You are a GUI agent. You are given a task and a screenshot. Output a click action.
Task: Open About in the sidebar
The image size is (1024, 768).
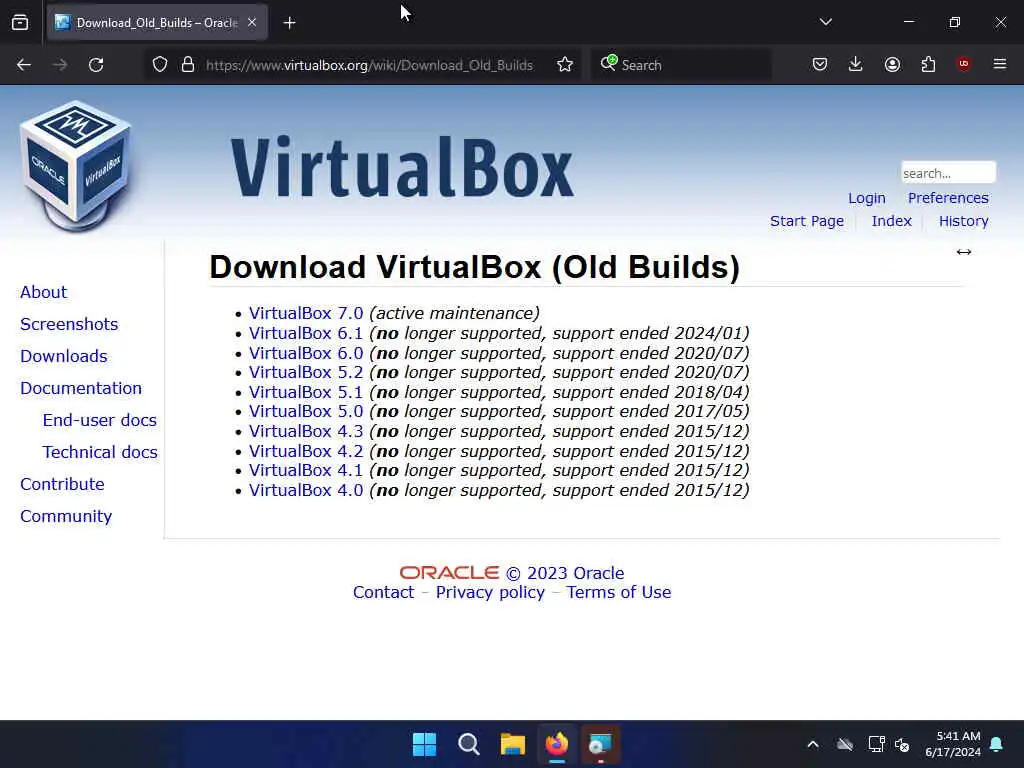pyautogui.click(x=43, y=292)
